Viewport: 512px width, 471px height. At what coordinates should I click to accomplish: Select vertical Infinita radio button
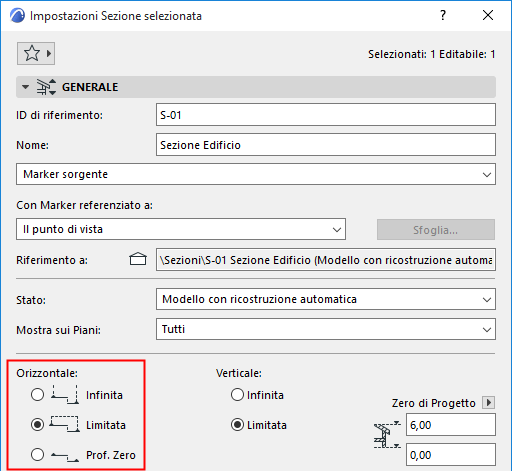point(237,395)
